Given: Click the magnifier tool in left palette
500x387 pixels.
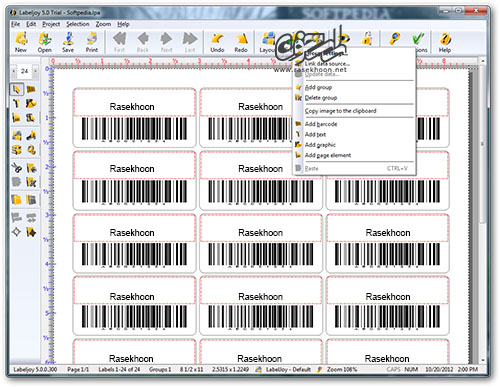Looking at the screenshot, I should coord(31,150).
